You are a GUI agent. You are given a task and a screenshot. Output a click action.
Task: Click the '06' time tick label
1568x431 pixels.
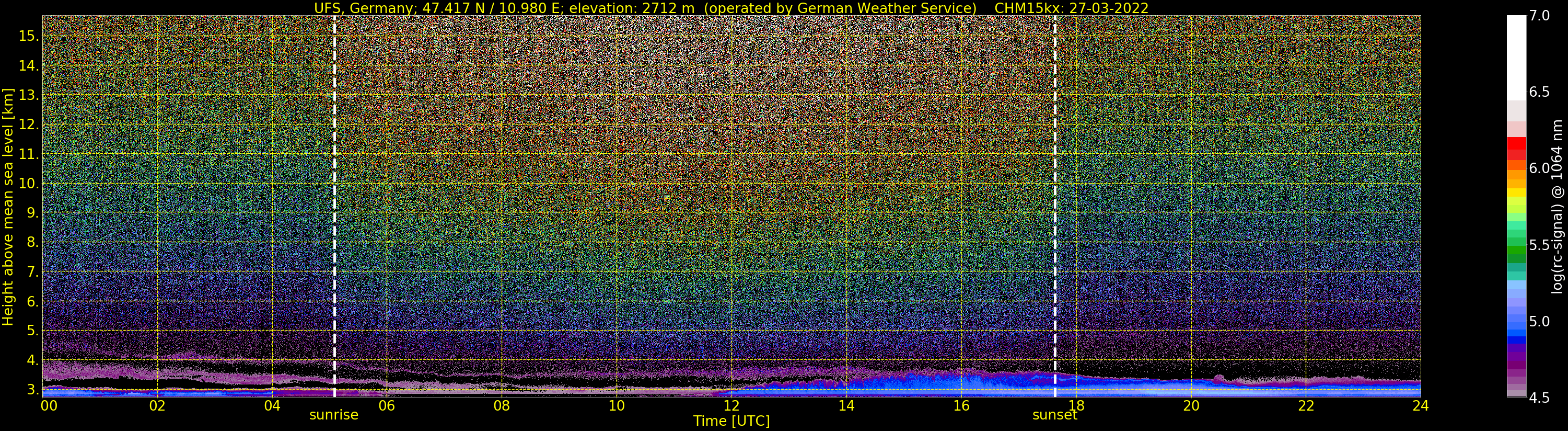point(387,405)
